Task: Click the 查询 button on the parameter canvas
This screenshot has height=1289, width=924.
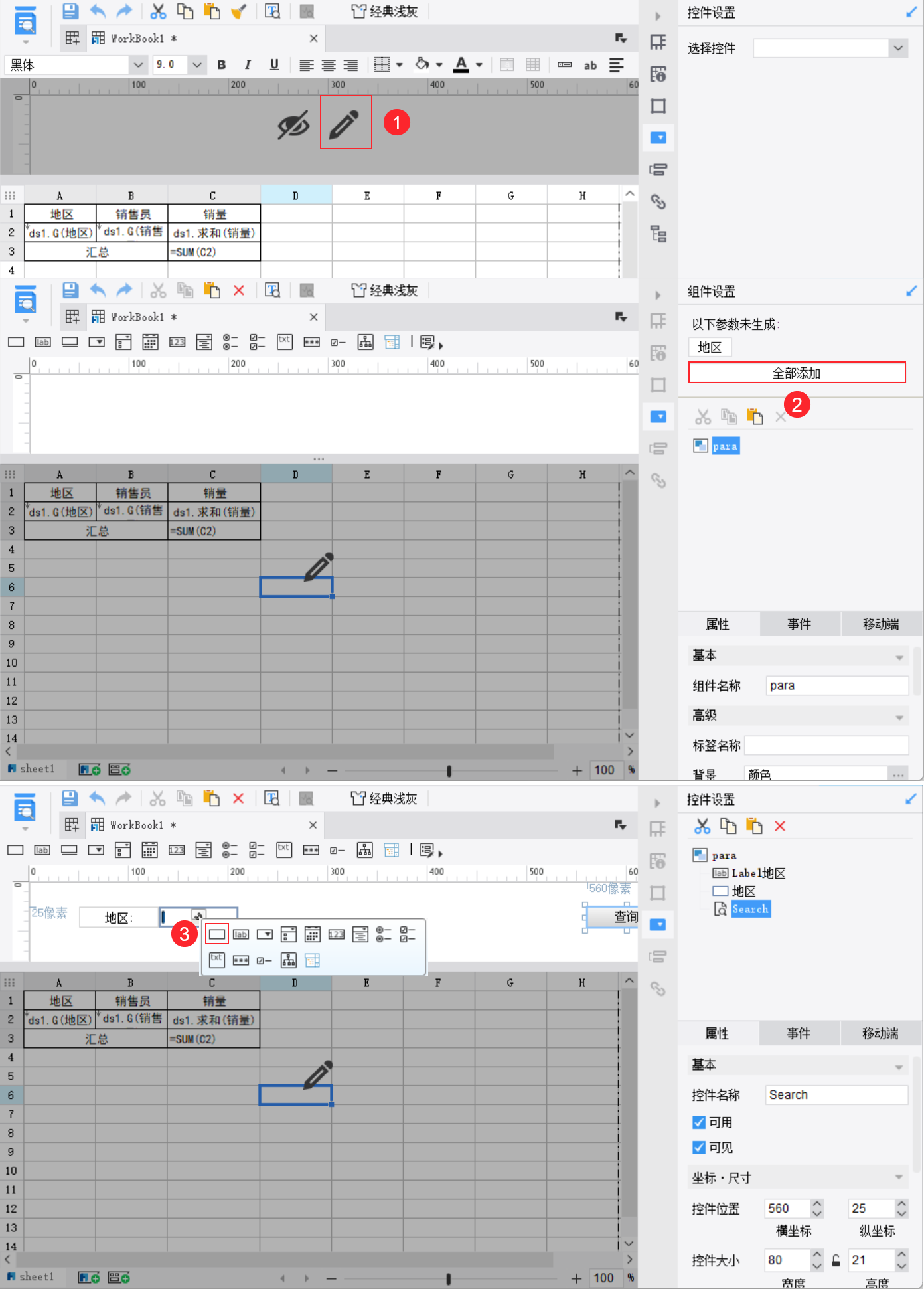Action: (612, 917)
